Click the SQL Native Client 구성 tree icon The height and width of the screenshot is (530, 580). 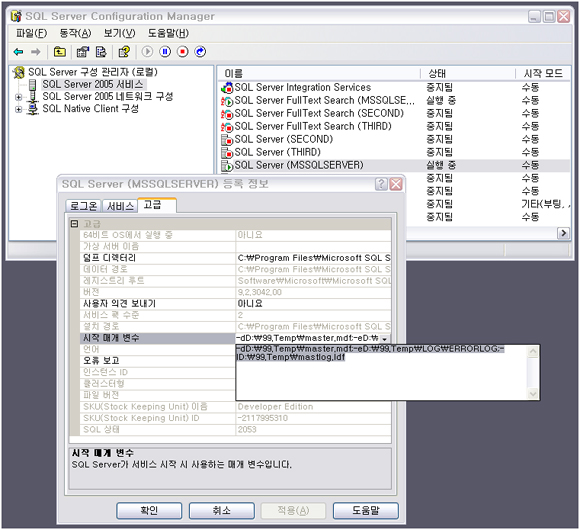pyautogui.click(x=33, y=109)
